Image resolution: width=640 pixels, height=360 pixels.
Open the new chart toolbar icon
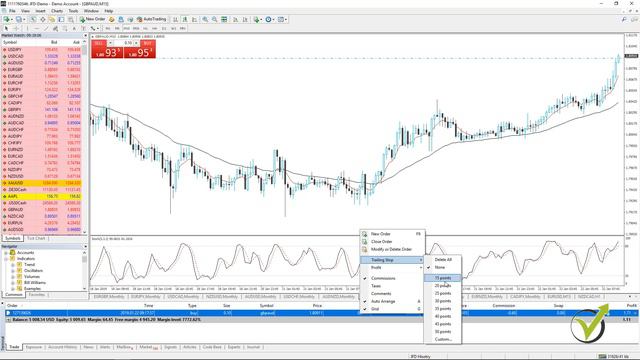pyautogui.click(x=7, y=19)
